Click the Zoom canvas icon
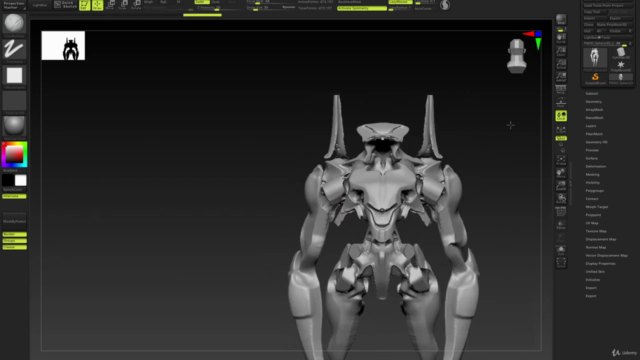 [561, 51]
